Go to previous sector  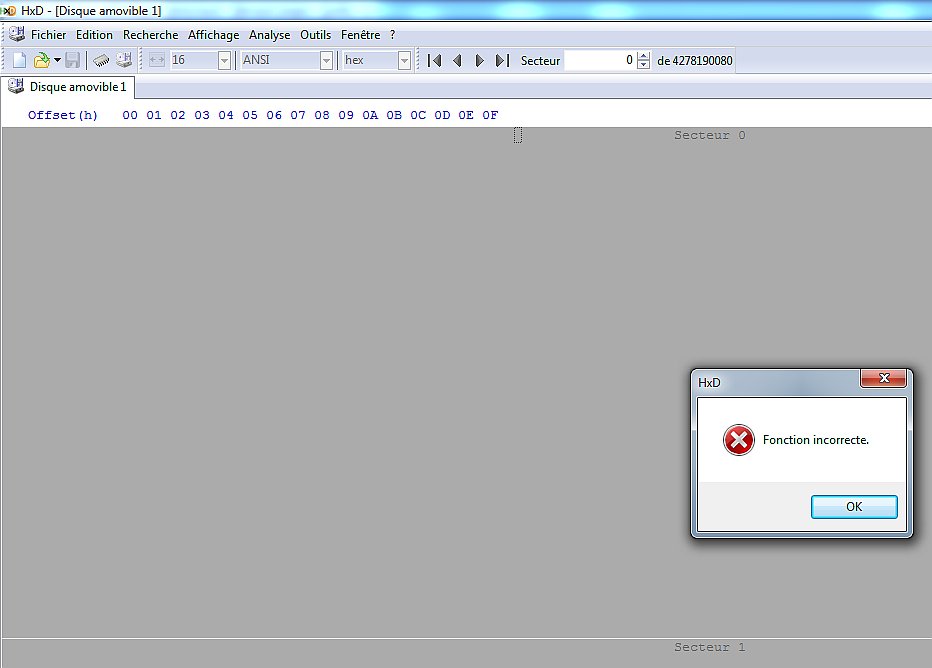pyautogui.click(x=457, y=61)
